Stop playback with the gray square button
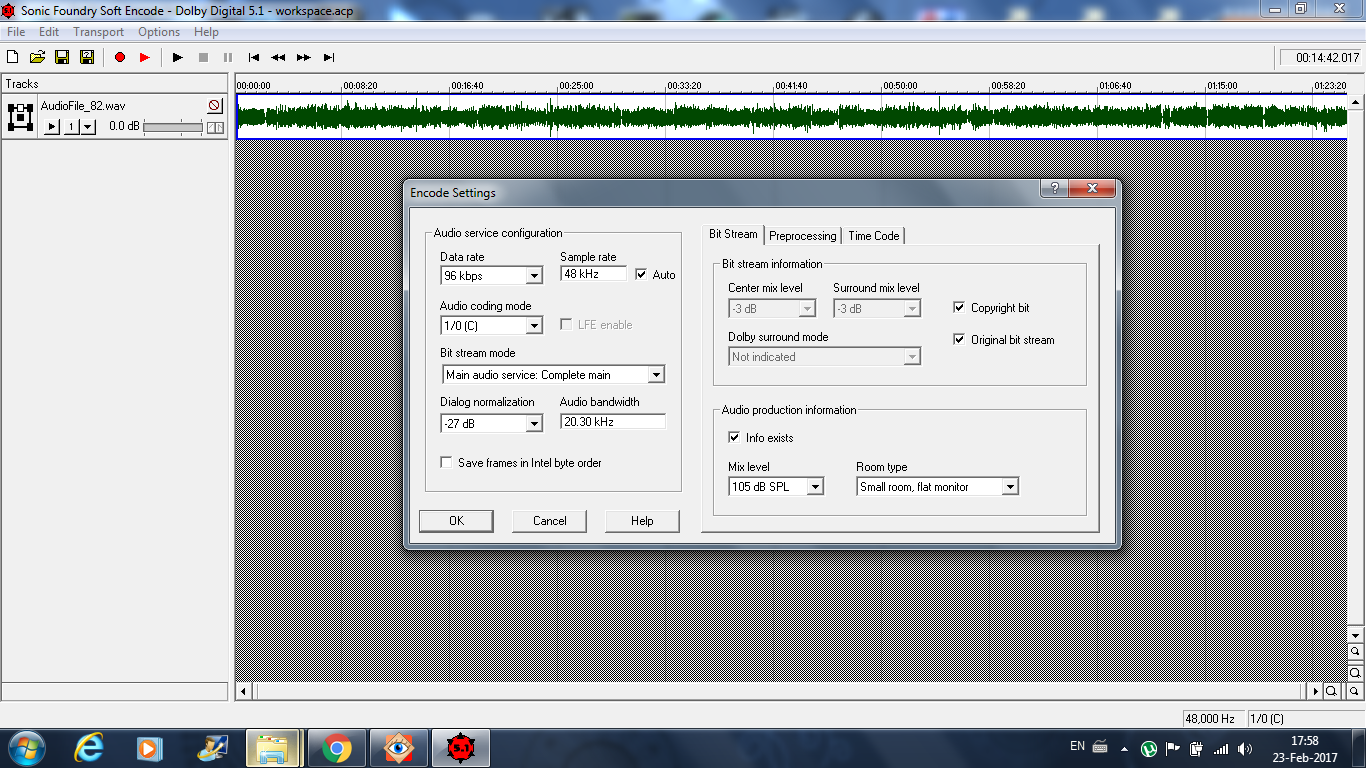The height and width of the screenshot is (768, 1366). click(x=203, y=58)
